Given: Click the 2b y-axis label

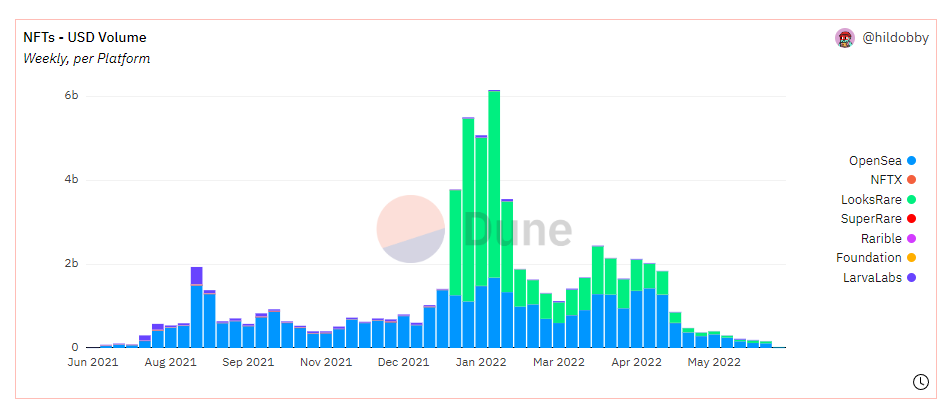Looking at the screenshot, I should (x=72, y=264).
